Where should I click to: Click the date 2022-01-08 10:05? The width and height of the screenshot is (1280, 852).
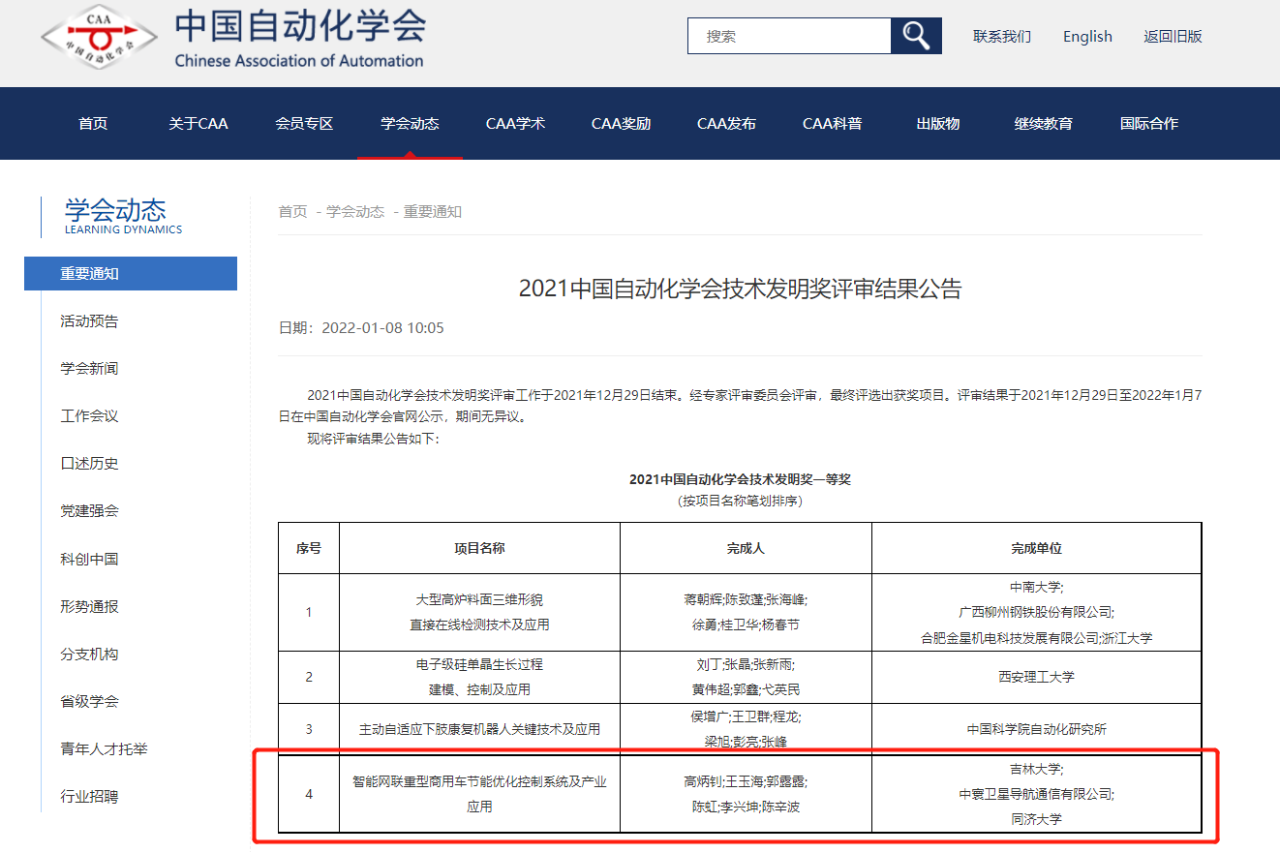coord(383,328)
